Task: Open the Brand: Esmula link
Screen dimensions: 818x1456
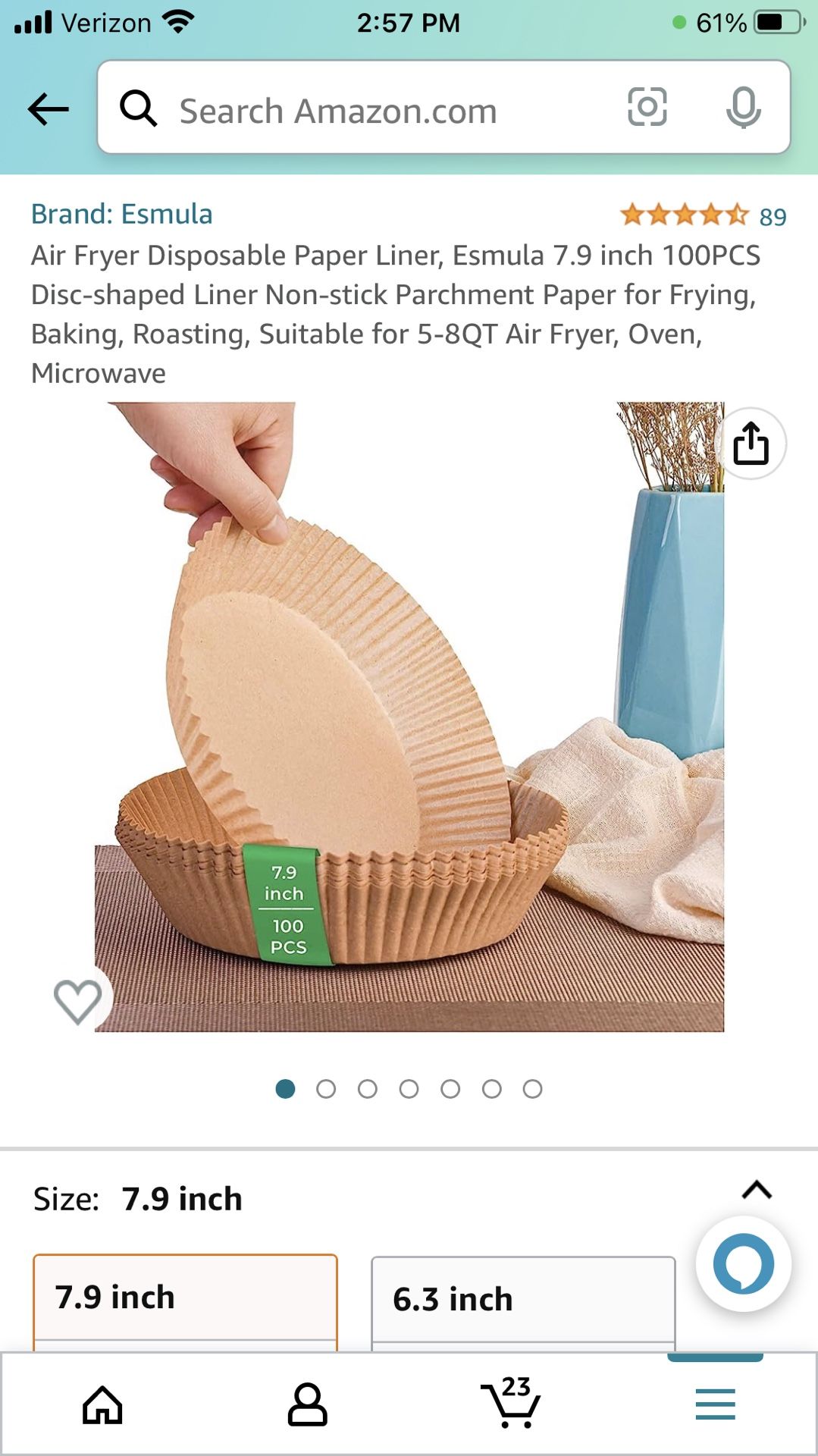Action: (x=122, y=215)
